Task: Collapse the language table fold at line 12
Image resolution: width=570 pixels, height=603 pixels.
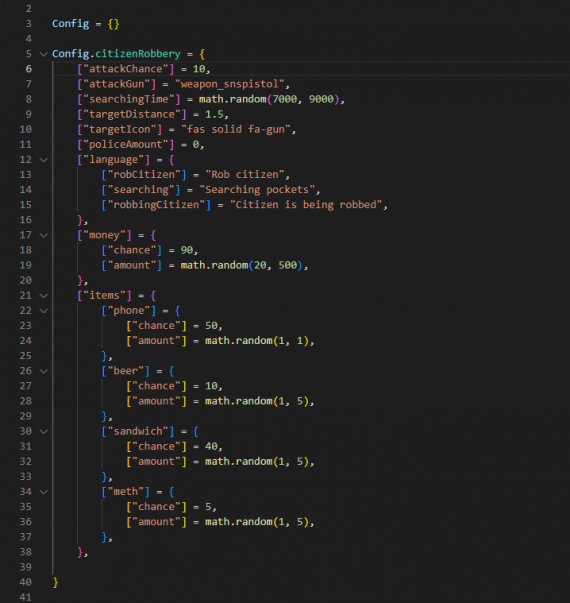Action: (x=44, y=160)
